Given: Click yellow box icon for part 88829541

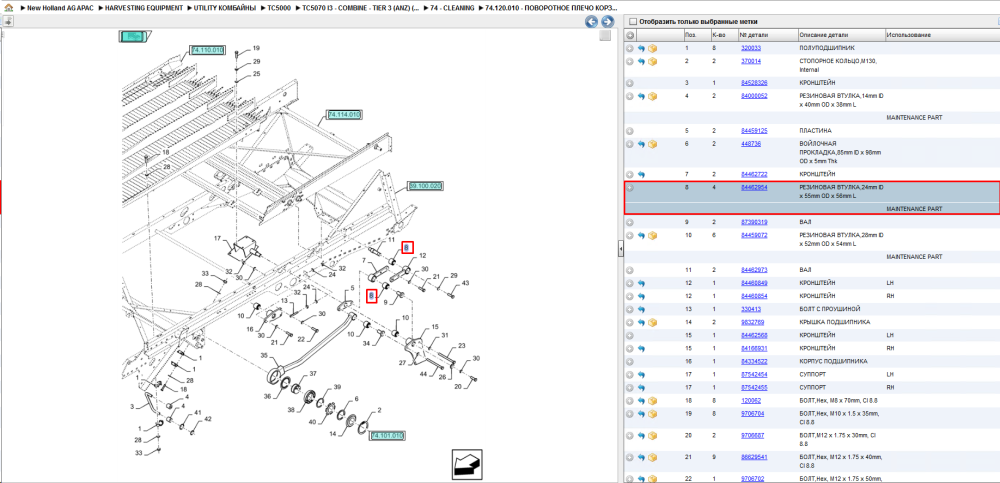Looking at the screenshot, I should (x=652, y=458).
